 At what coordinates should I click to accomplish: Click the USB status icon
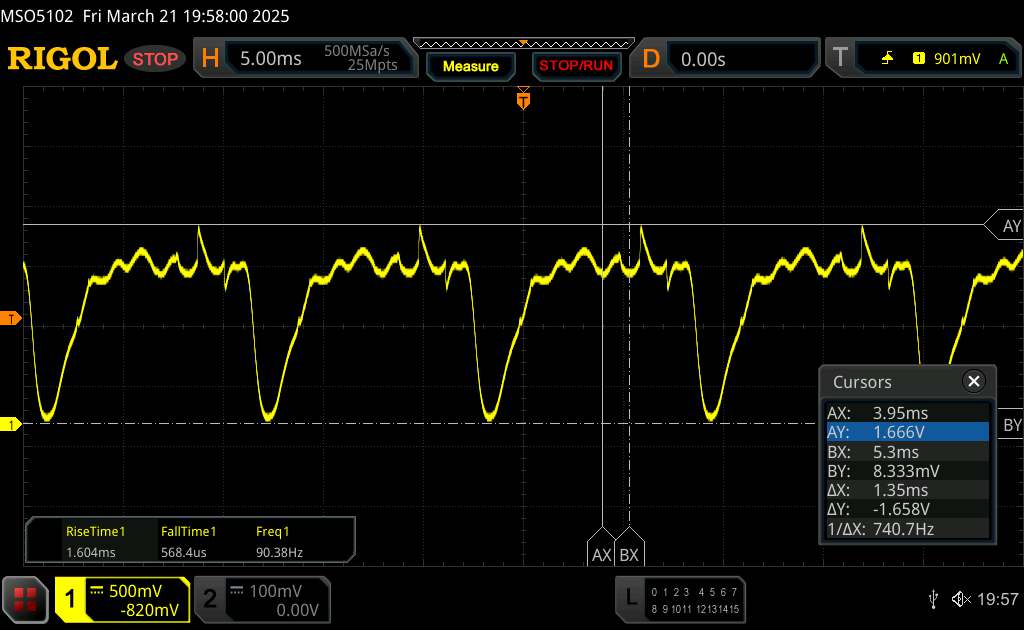click(933, 599)
